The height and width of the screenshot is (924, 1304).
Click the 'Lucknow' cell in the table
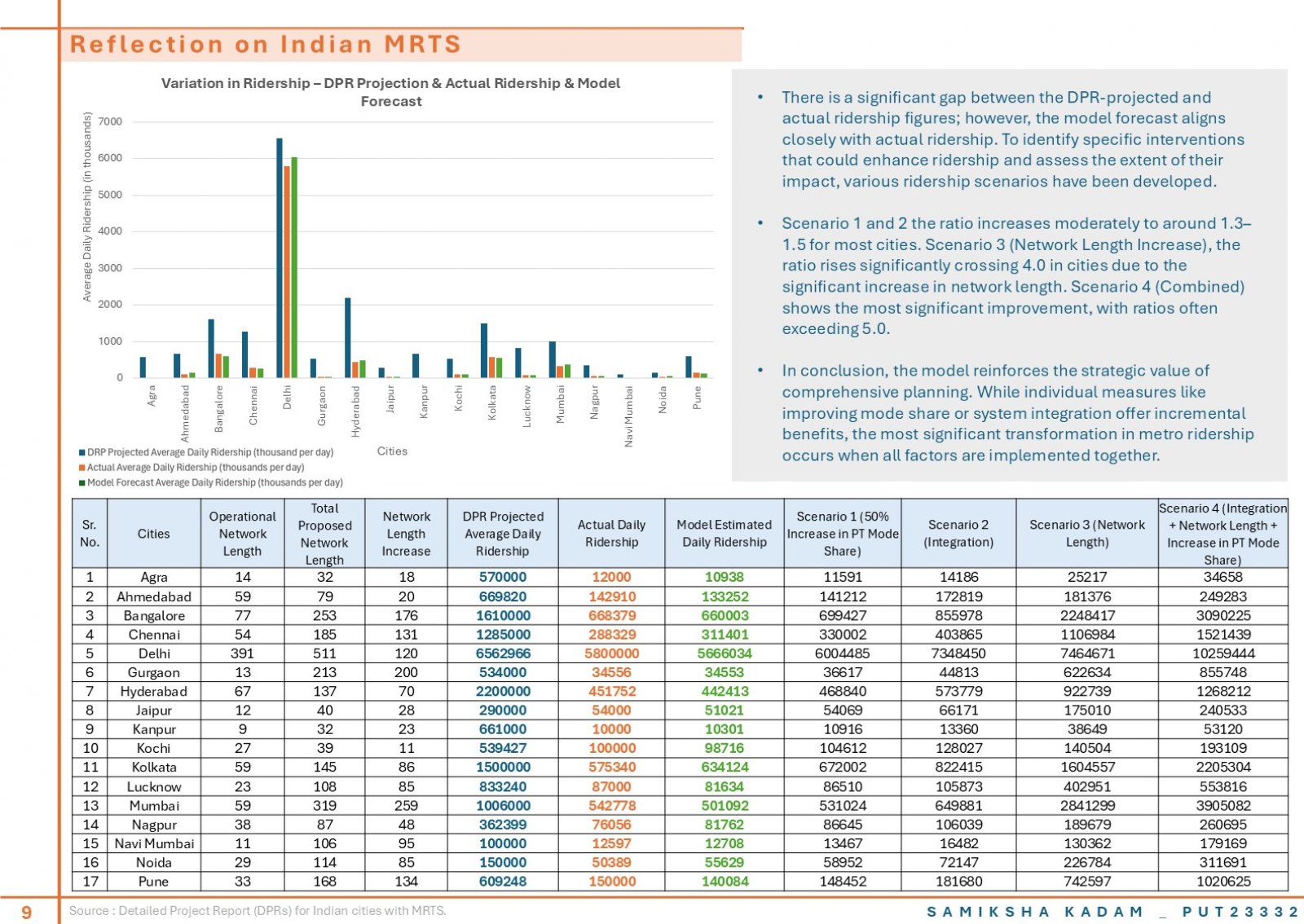[154, 786]
